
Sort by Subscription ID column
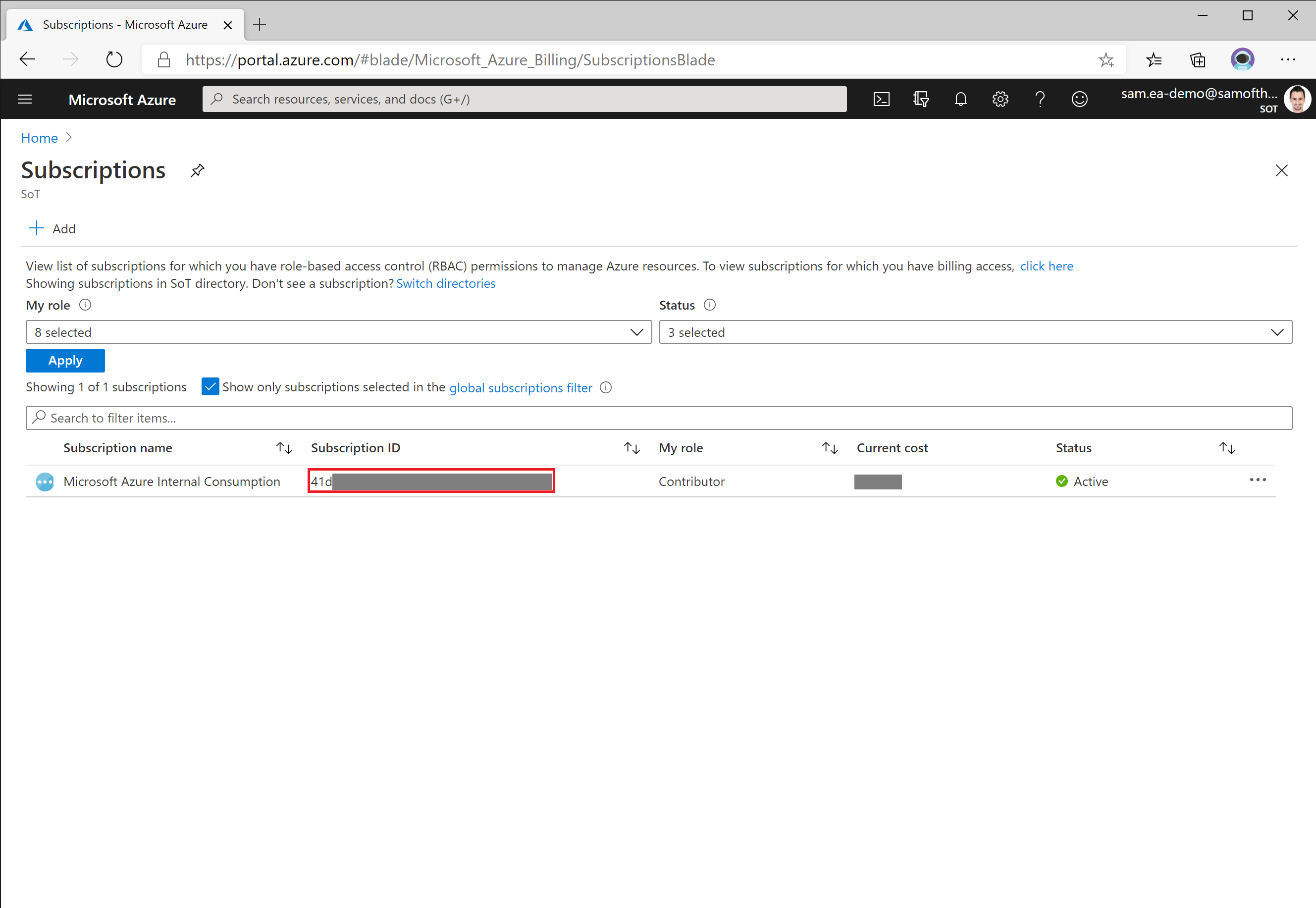pos(632,448)
